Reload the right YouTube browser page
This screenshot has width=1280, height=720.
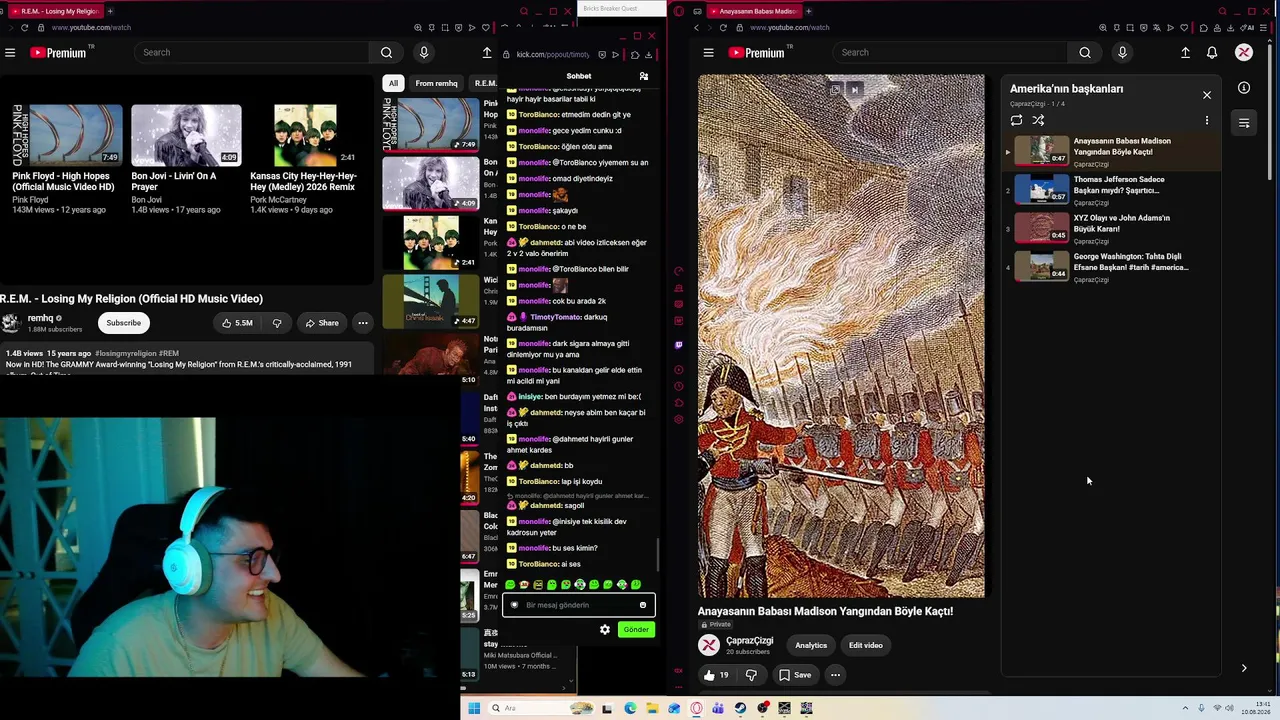coord(722,28)
